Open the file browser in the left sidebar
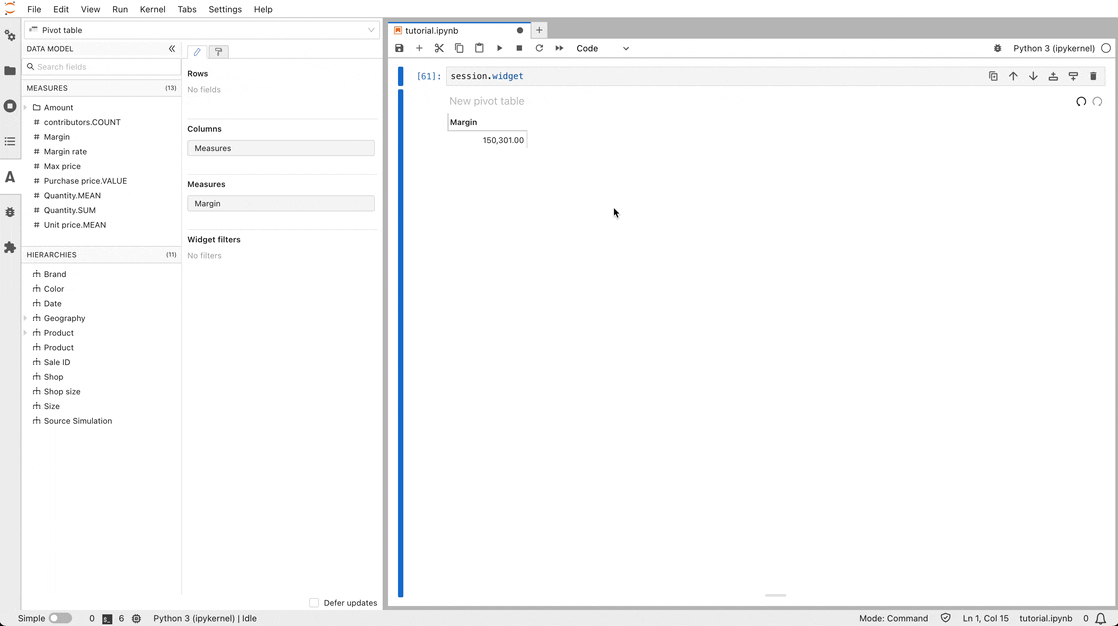This screenshot has height=626, width=1118. [10, 70]
